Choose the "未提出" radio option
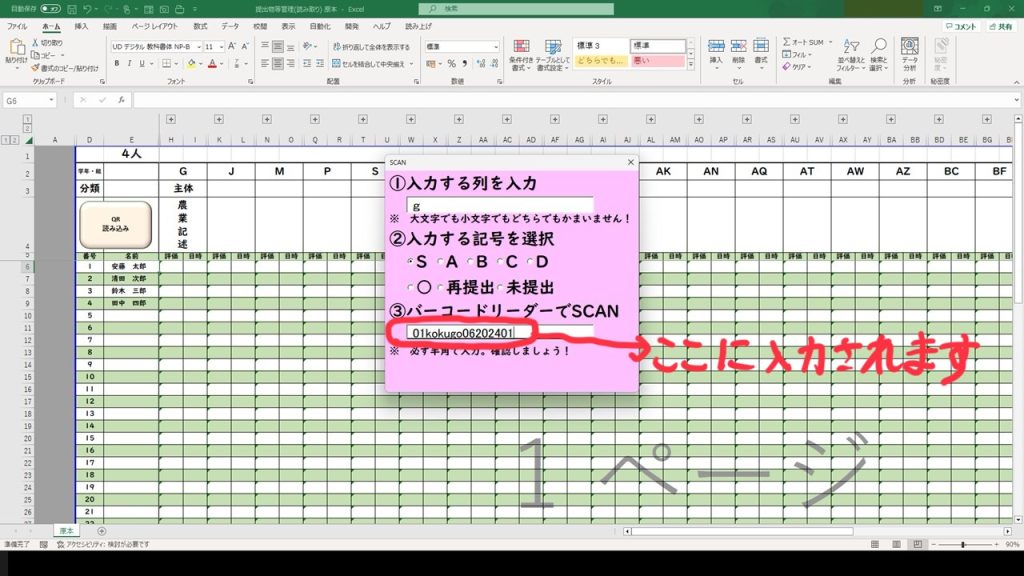 click(x=499, y=287)
